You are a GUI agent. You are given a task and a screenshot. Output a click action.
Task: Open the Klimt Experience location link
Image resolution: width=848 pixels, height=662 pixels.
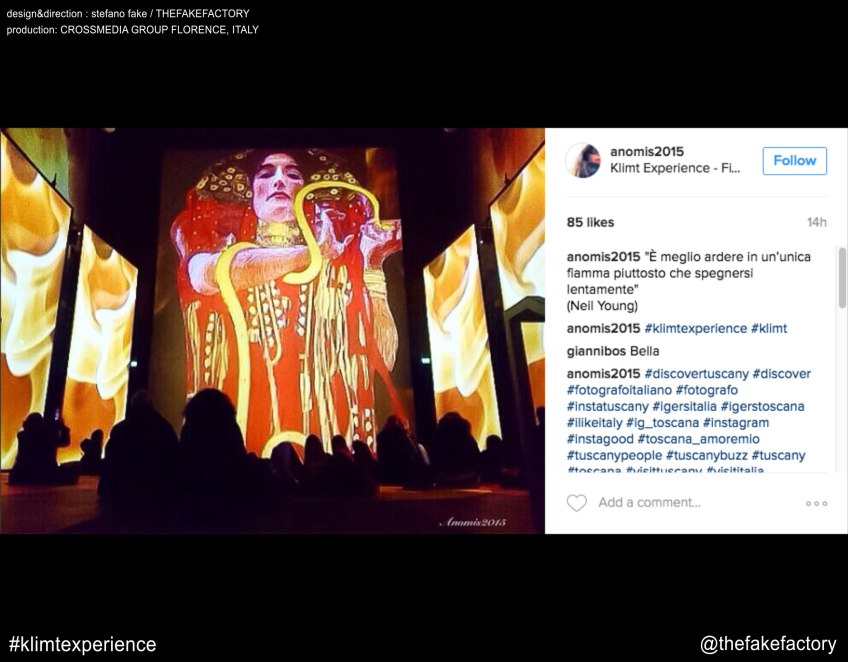point(675,168)
